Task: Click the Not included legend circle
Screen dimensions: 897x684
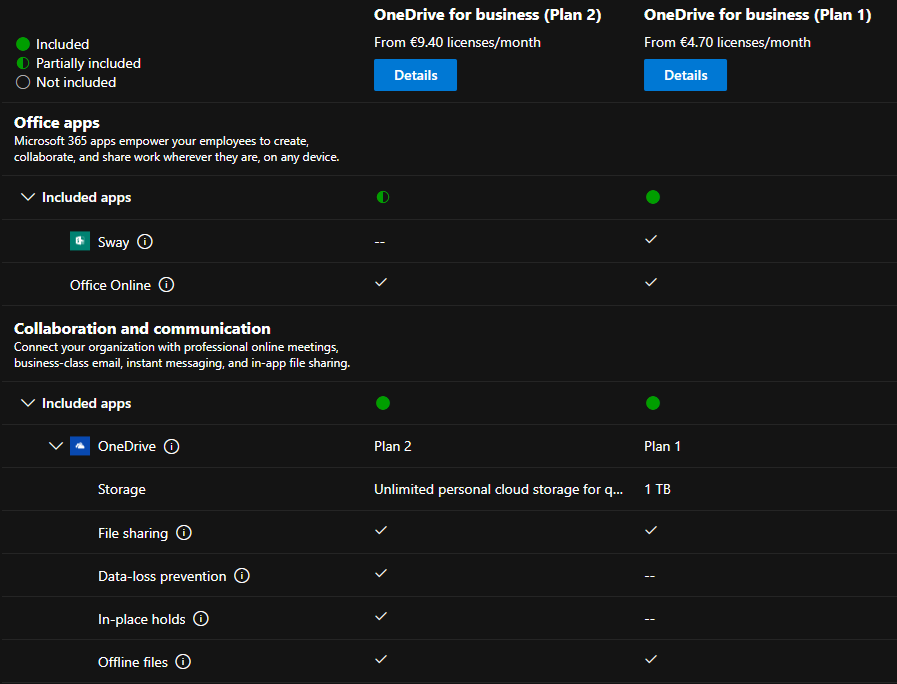Action: tap(23, 82)
